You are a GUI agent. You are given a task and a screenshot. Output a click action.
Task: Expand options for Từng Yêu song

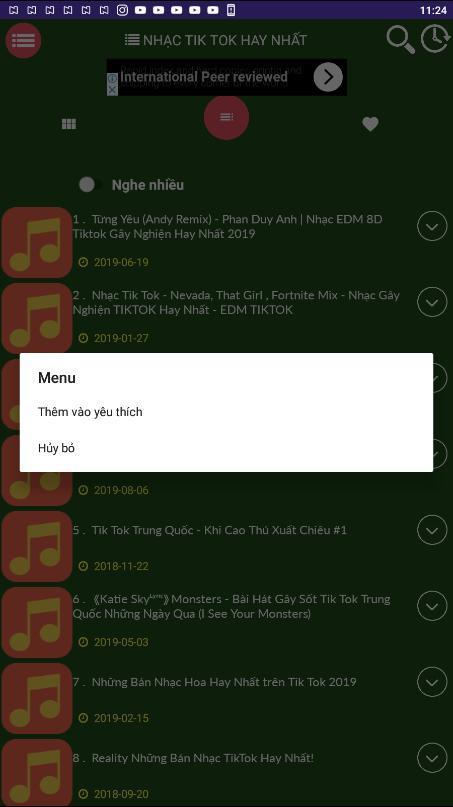(x=432, y=226)
